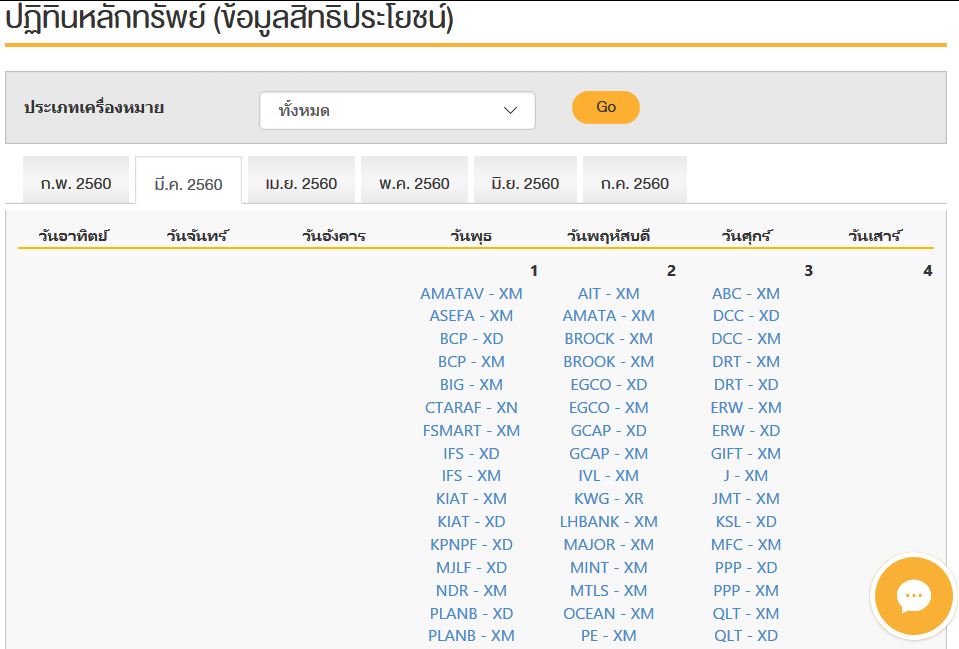Click the LHBANK - XM link
The height and width of the screenshot is (649, 959).
point(609,522)
